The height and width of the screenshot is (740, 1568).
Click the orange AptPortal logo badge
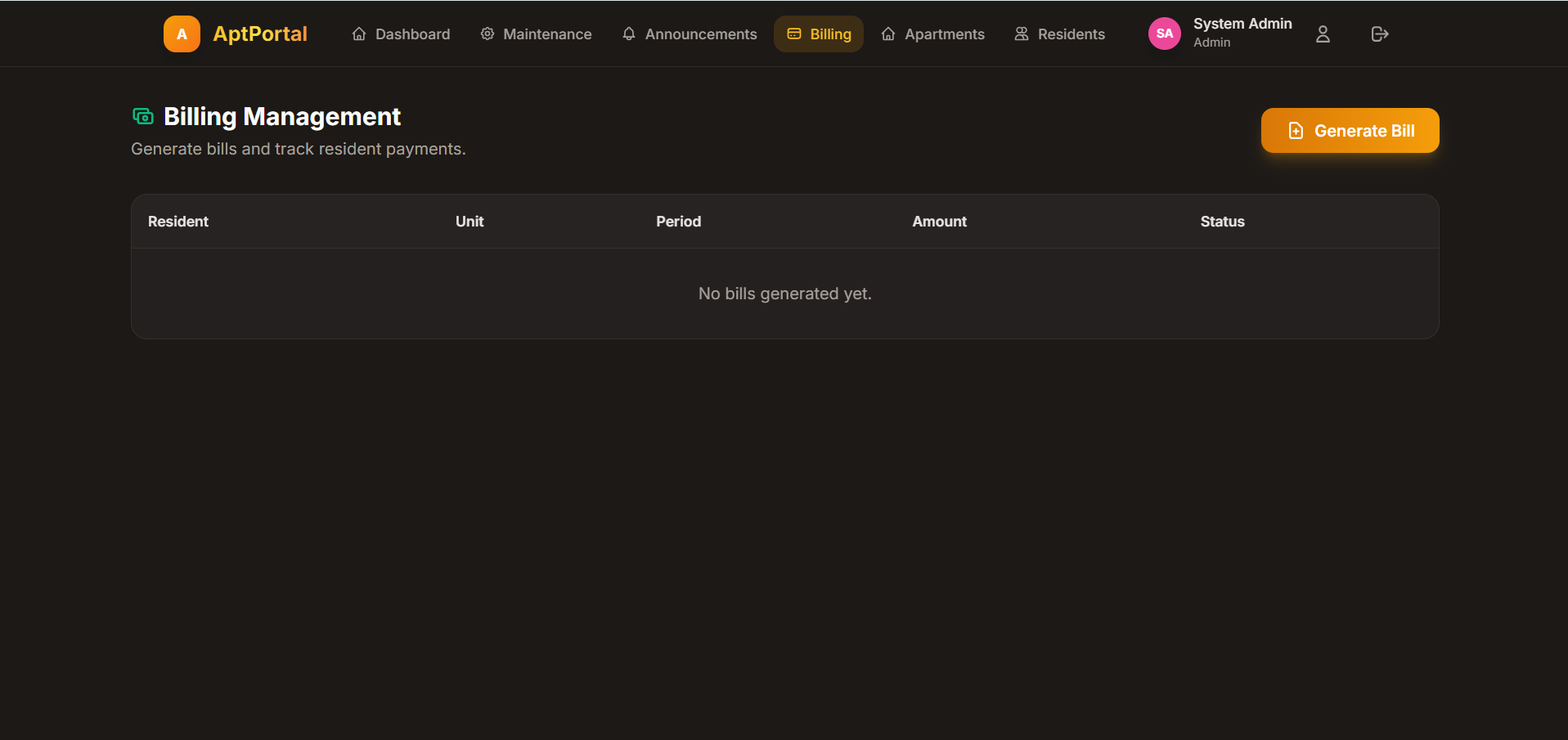click(182, 34)
